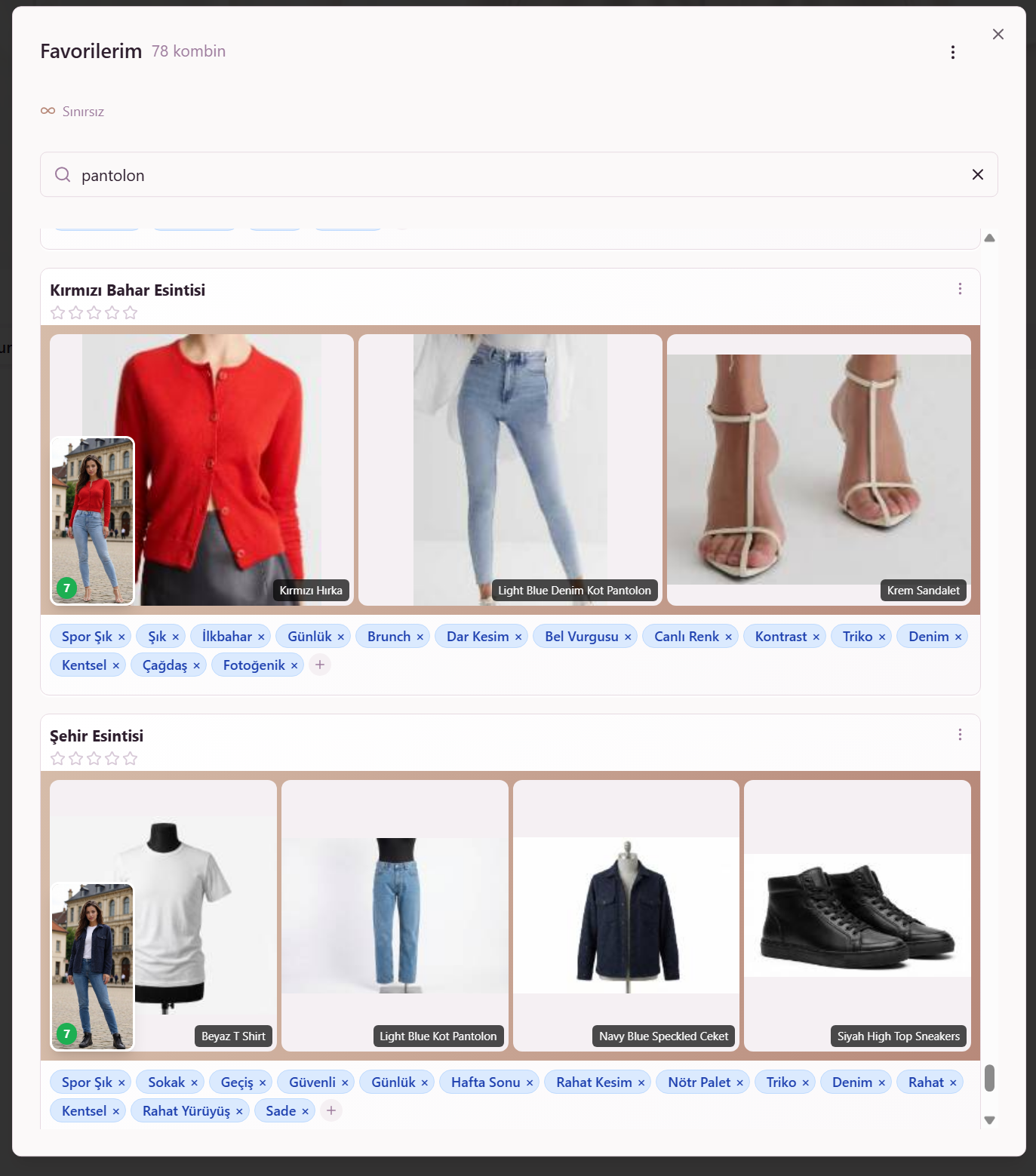
Task: Rate Şehir Esintisi three stars
Action: 94,758
